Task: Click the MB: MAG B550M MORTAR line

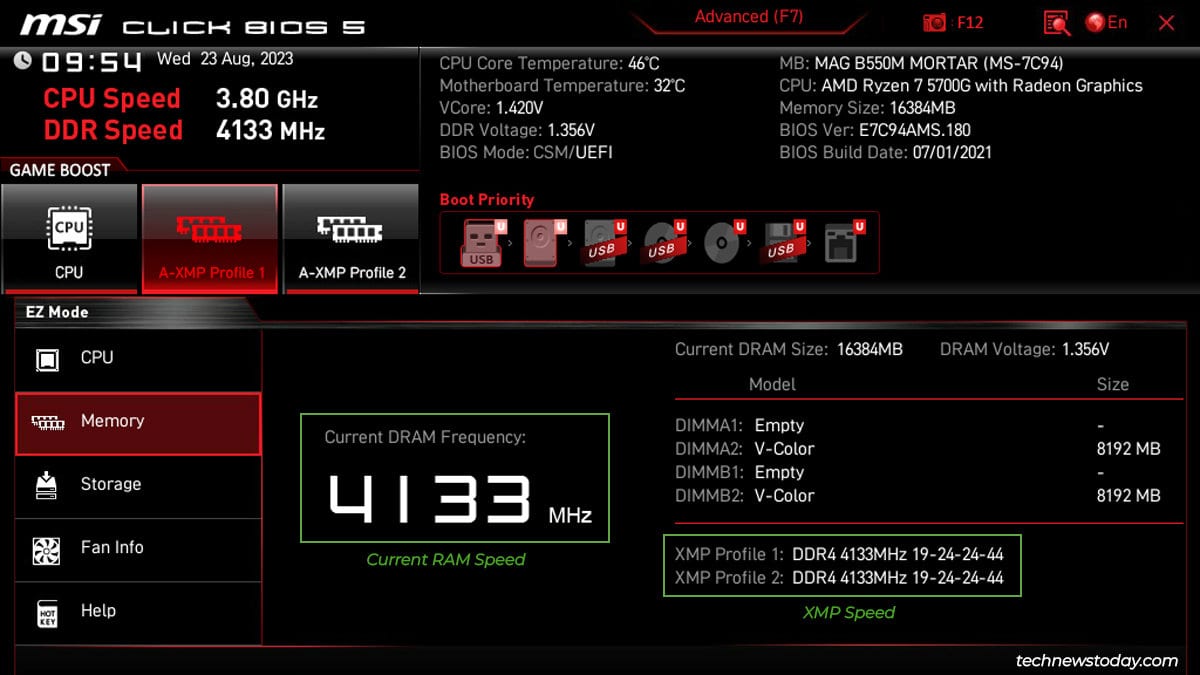Action: pos(921,64)
